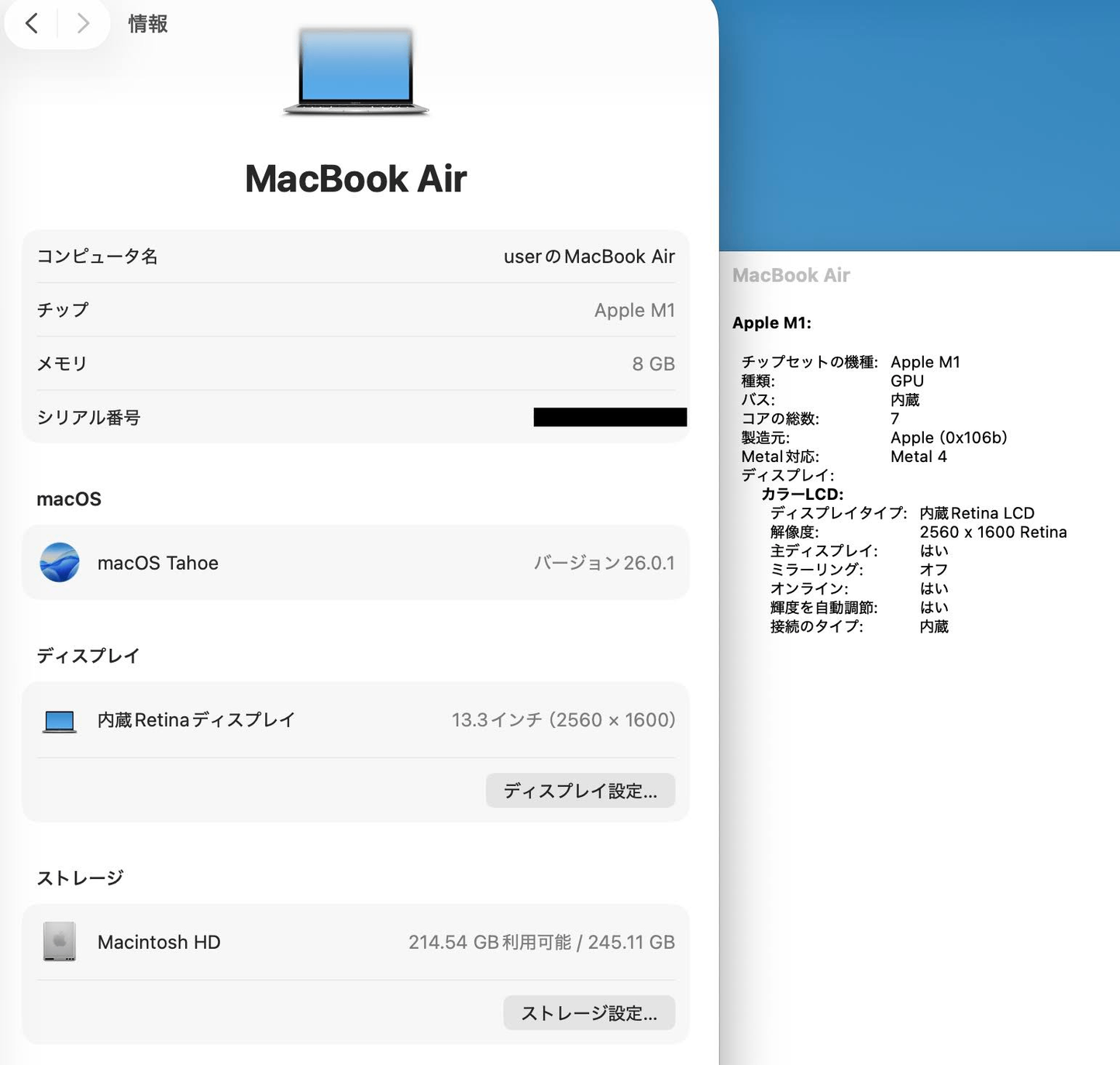This screenshot has height=1065, width=1120.
Task: Click the Macintosh HD drive icon
Action: coord(57,941)
